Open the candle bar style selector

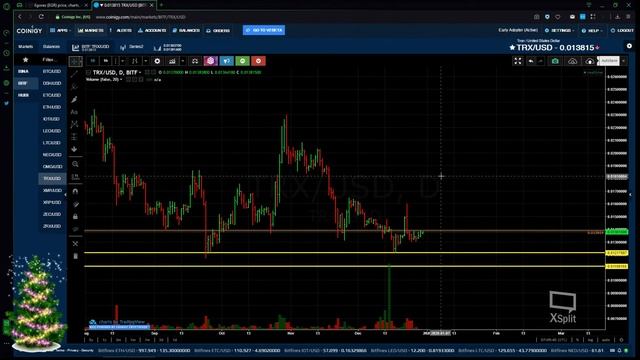tap(134, 61)
